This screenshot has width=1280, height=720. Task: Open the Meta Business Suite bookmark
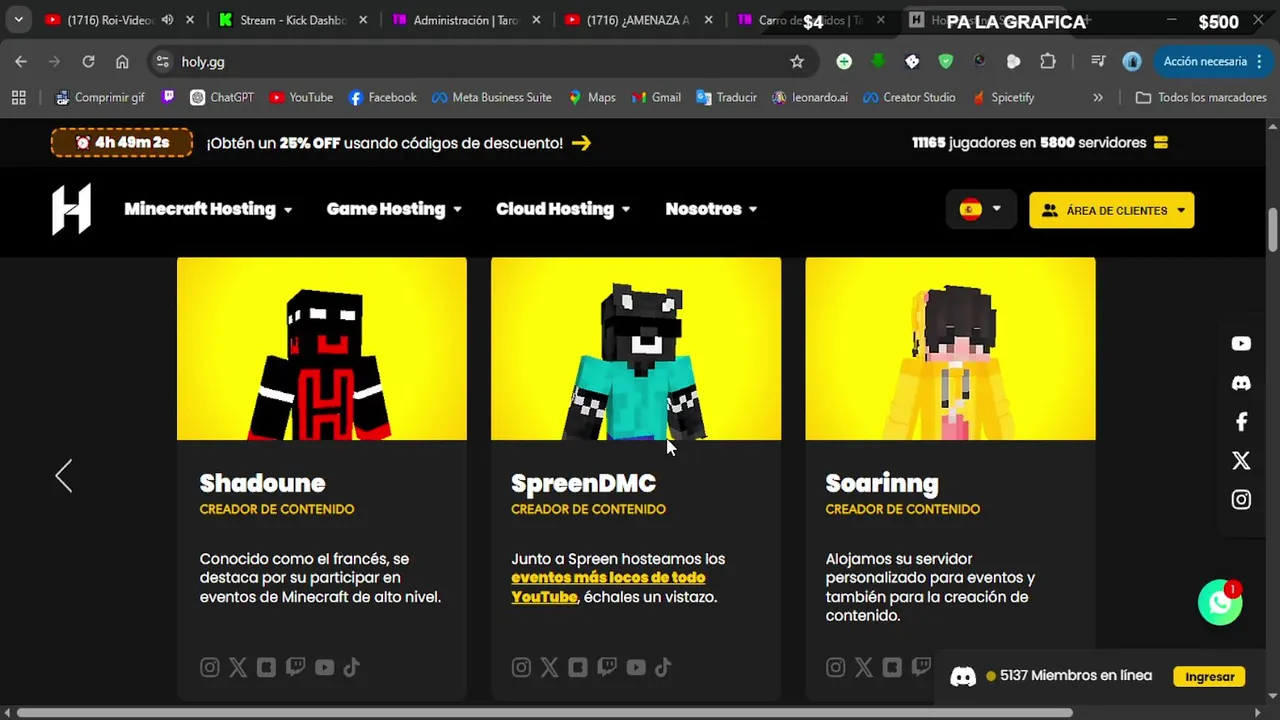491,97
